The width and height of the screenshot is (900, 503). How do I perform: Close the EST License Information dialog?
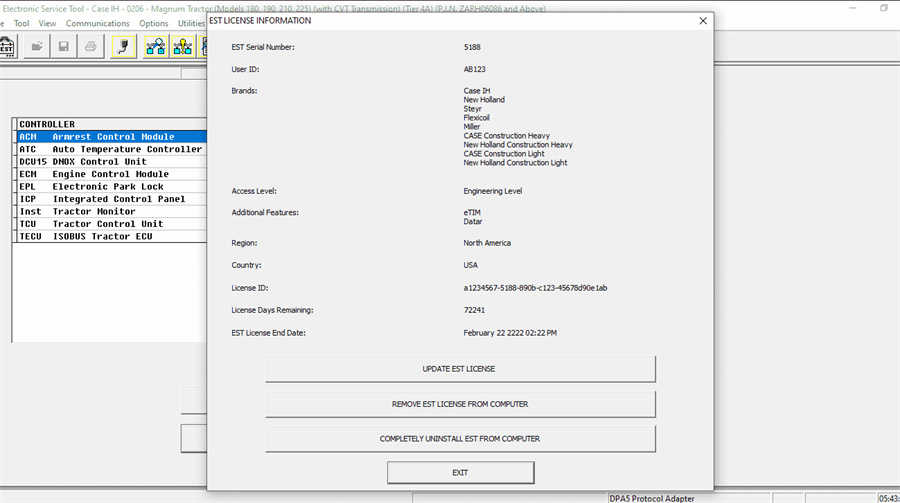(x=703, y=21)
